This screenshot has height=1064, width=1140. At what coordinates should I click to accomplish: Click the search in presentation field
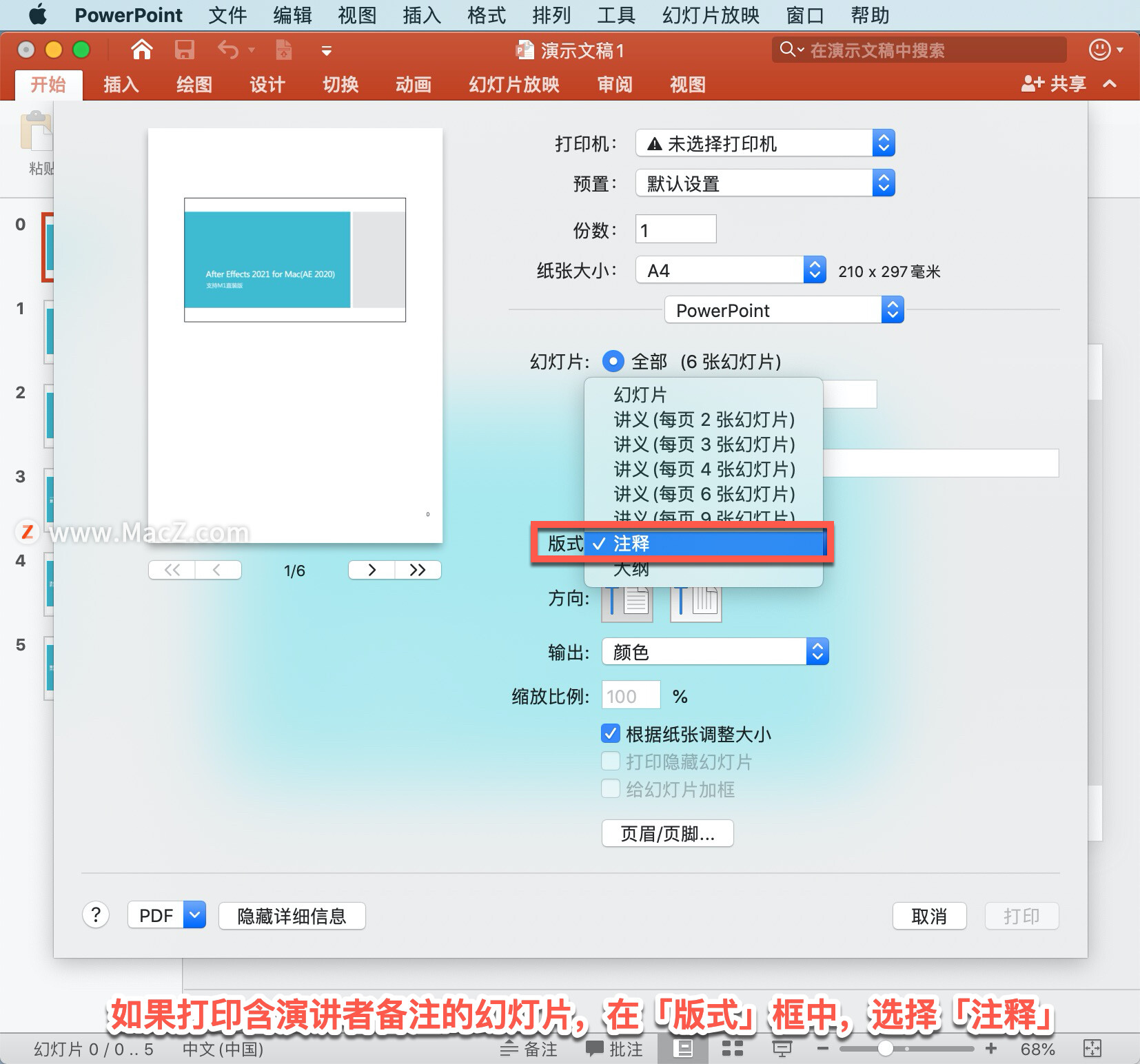click(x=919, y=50)
